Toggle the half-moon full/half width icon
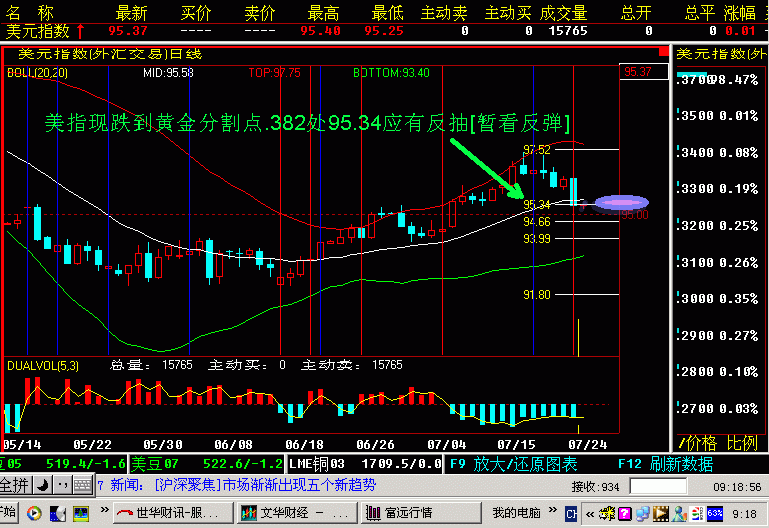The height and width of the screenshot is (528, 769). click(x=43, y=485)
